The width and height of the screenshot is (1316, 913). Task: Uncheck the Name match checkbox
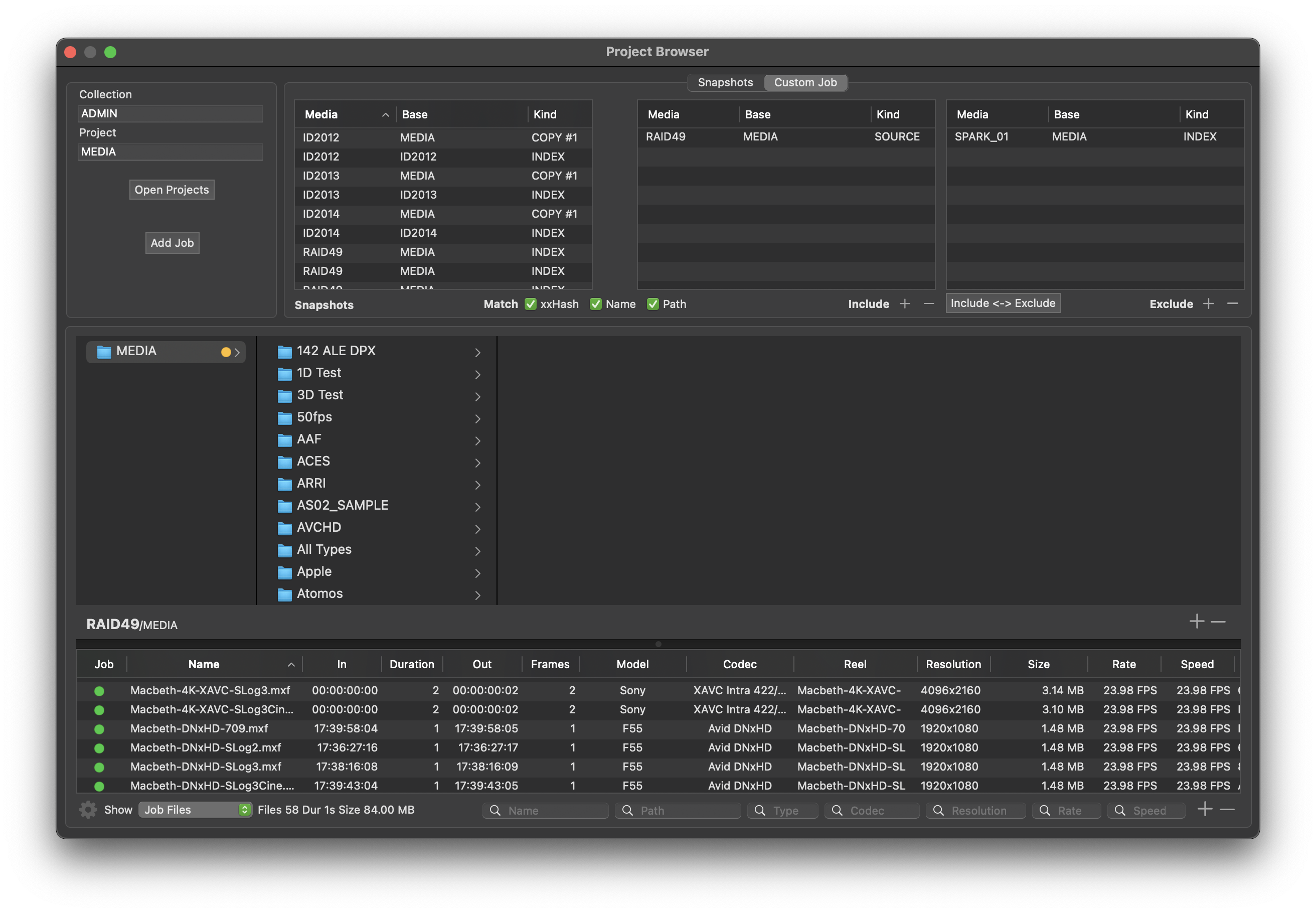click(595, 304)
